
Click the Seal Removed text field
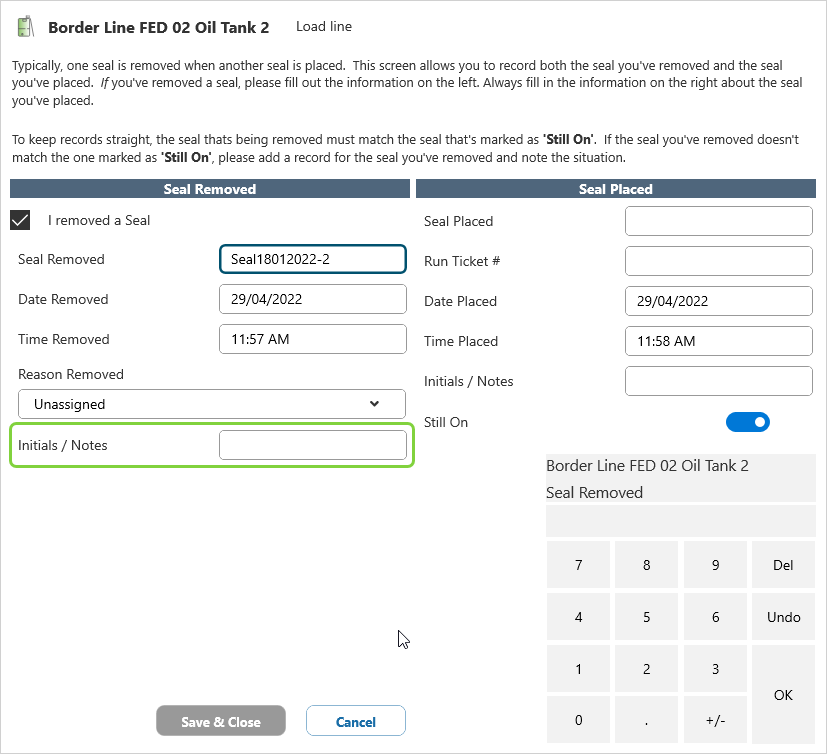tap(312, 259)
